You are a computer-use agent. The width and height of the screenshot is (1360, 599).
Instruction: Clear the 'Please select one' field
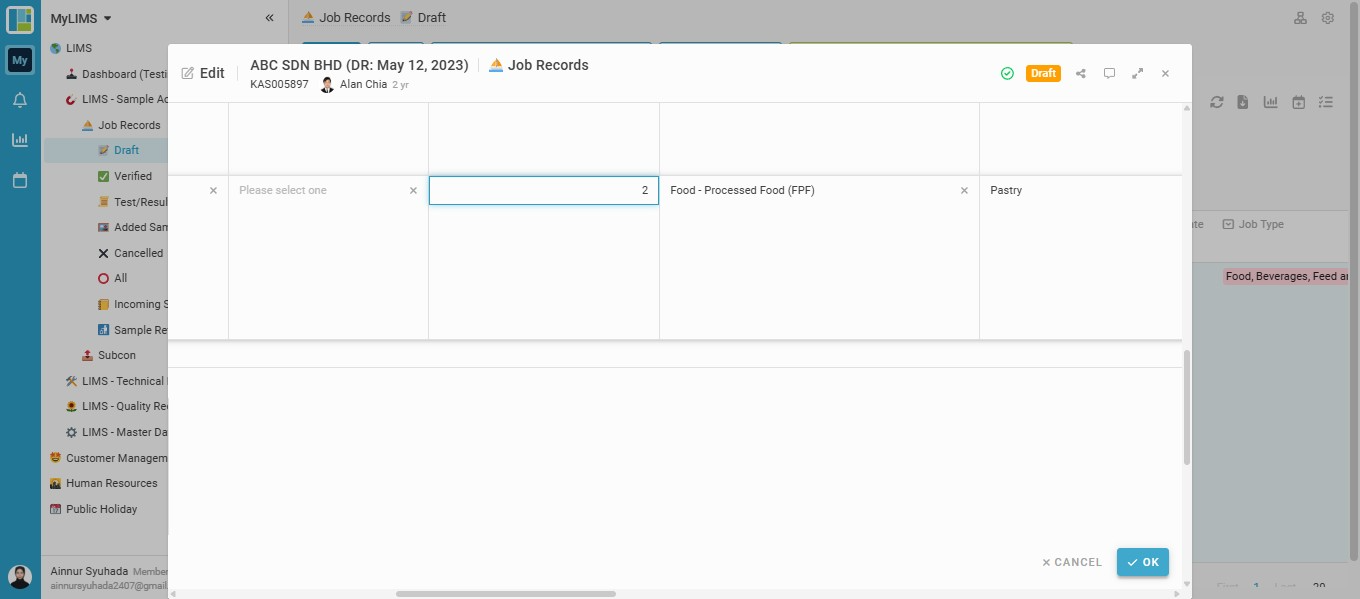[413, 190]
